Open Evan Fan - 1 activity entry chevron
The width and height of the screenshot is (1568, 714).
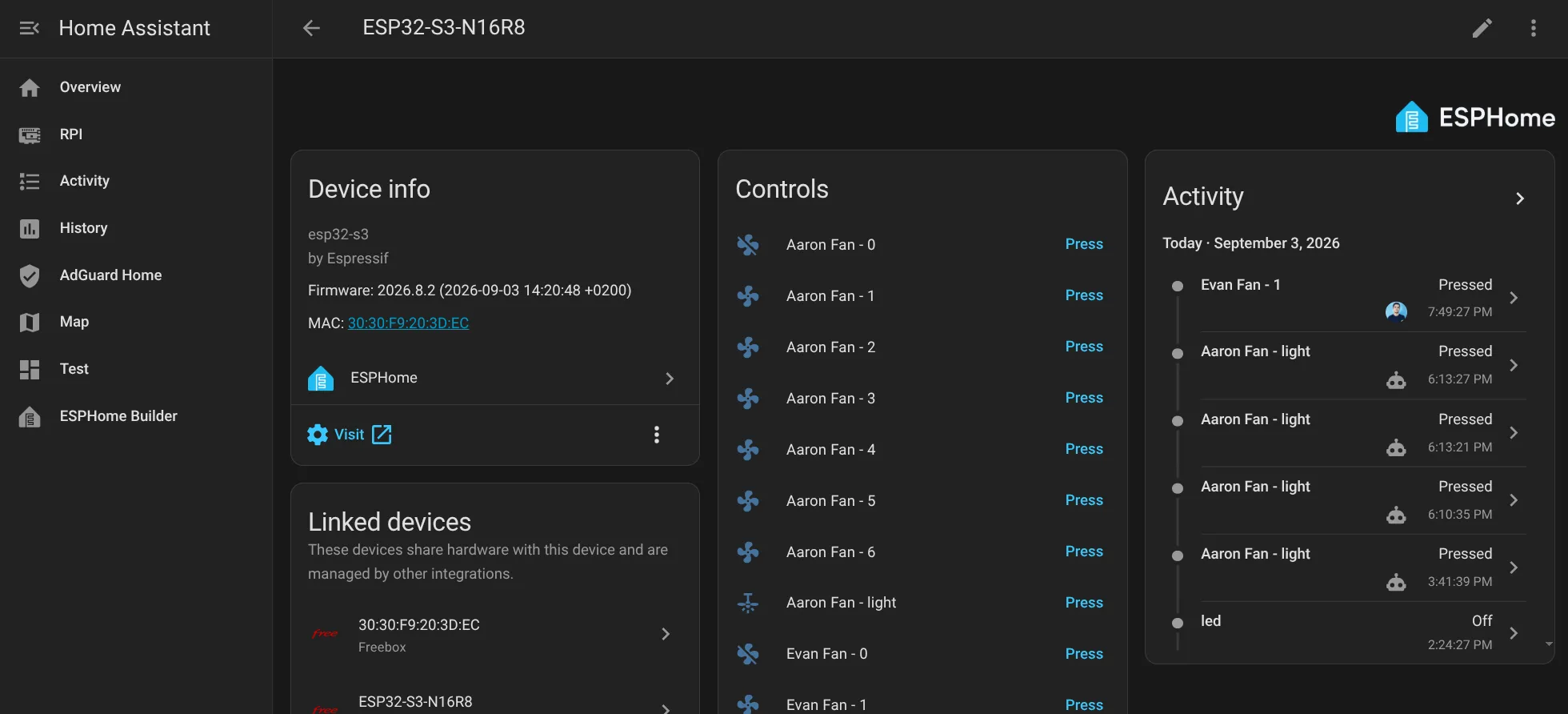pyautogui.click(x=1514, y=298)
